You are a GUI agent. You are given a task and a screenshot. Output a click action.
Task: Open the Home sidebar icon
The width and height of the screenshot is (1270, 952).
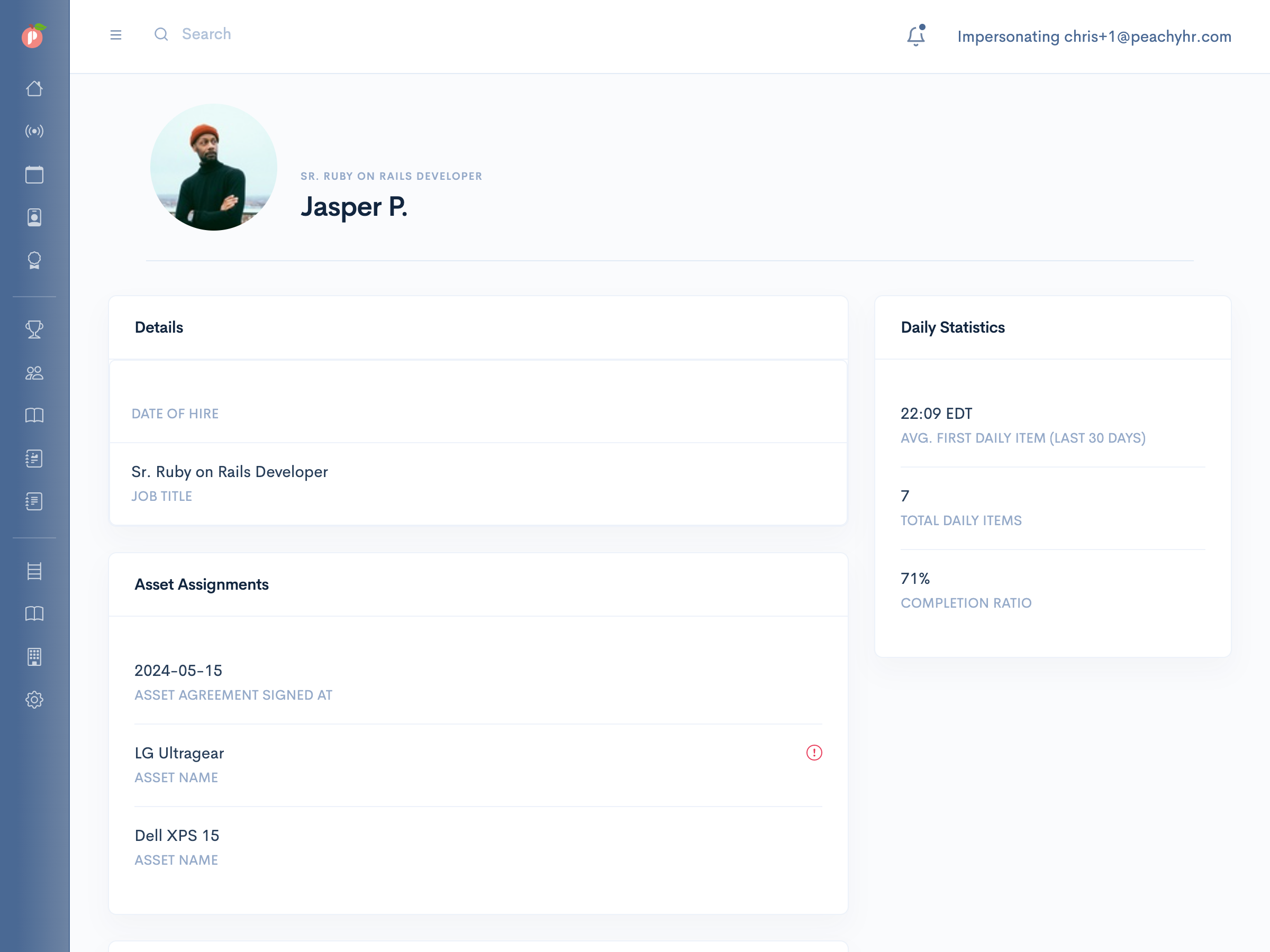(x=34, y=88)
